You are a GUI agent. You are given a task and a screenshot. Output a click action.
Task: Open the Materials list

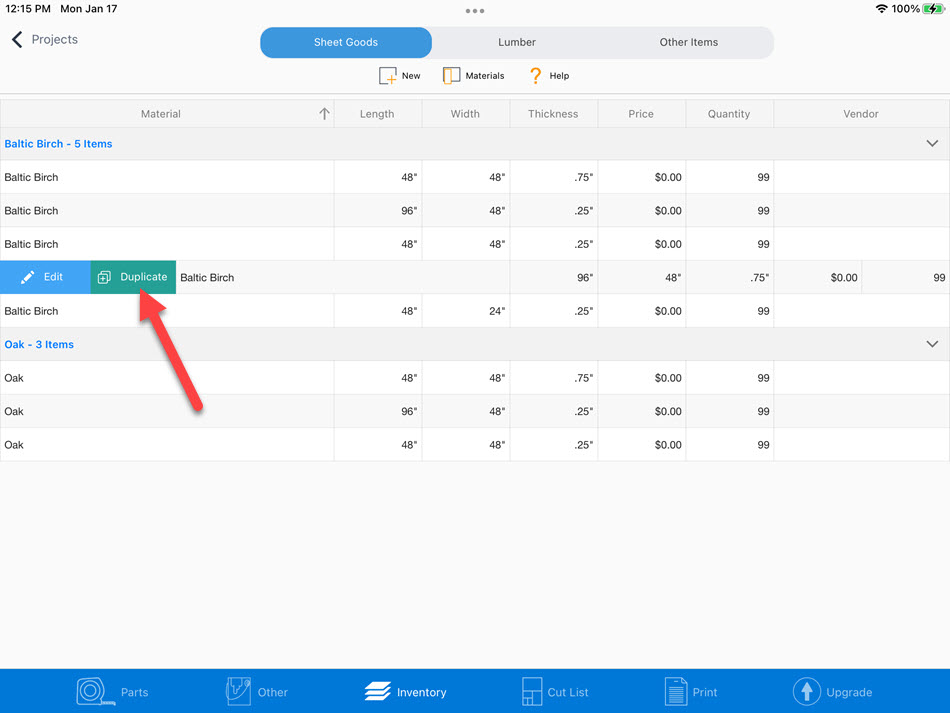coord(473,76)
